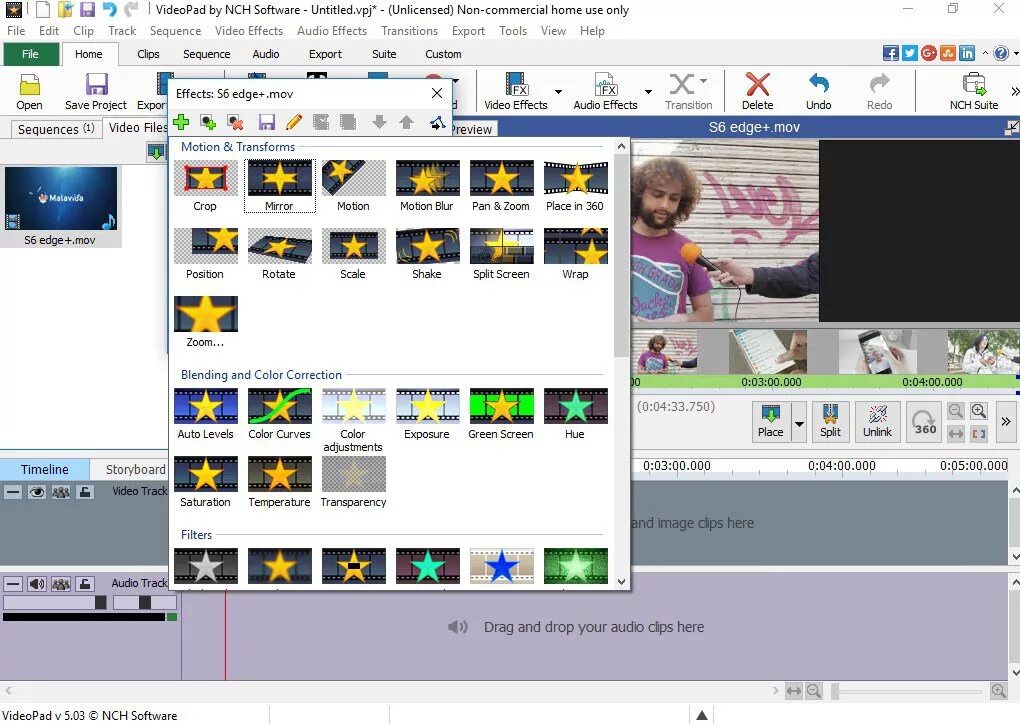Select the Split Screen effect

[501, 254]
